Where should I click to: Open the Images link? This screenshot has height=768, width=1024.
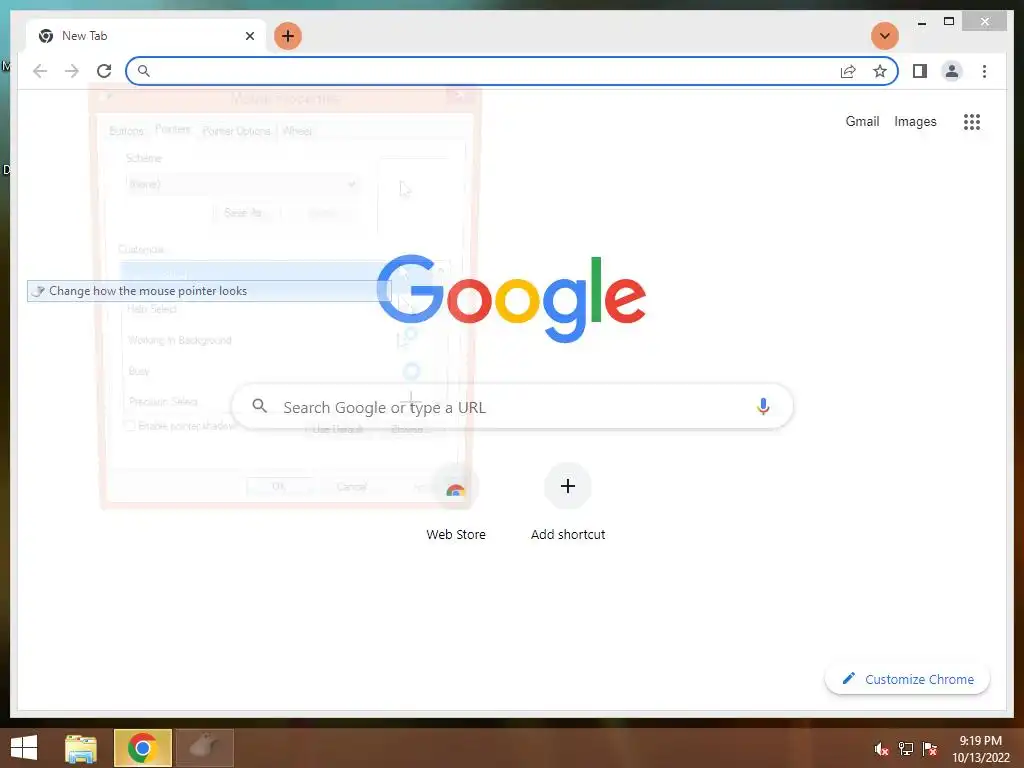915,121
